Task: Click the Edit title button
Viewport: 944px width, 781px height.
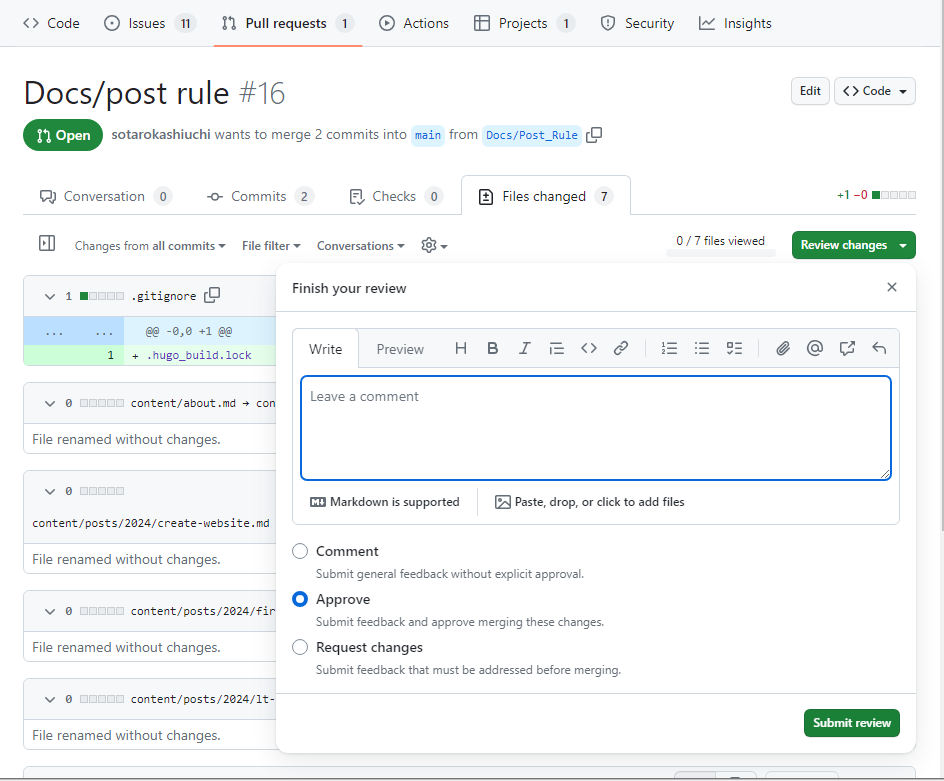Action: point(810,91)
